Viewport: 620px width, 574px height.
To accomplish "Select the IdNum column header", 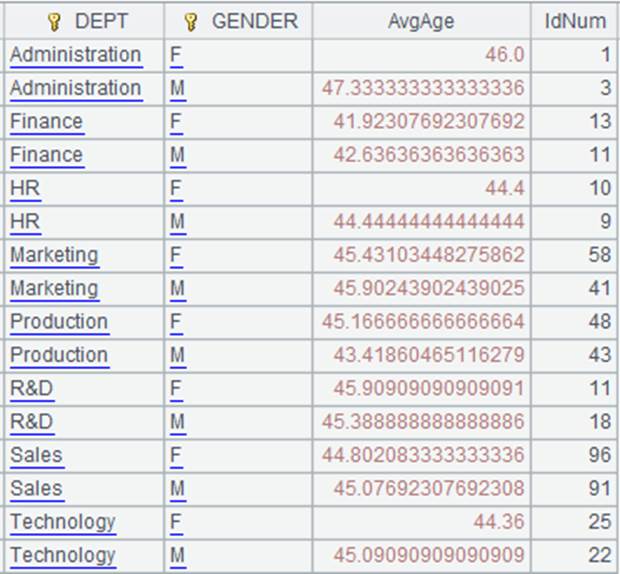I will pos(575,21).
